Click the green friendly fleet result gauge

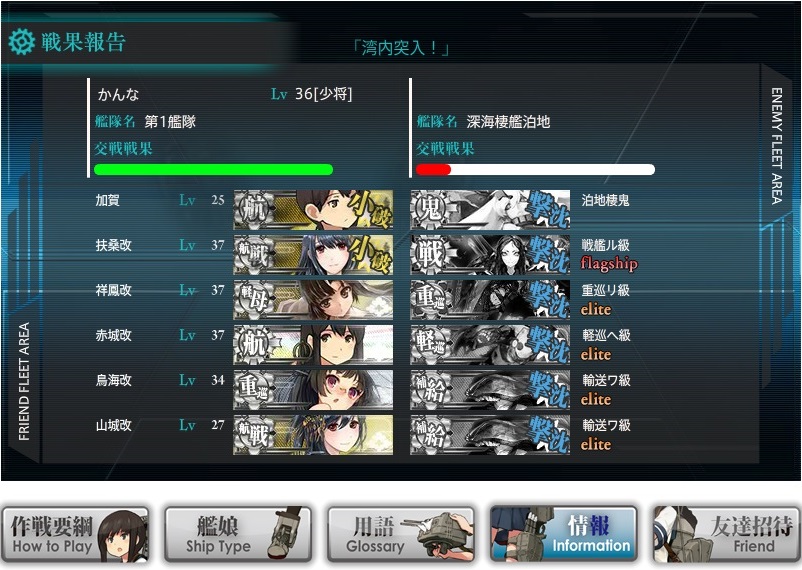click(x=213, y=169)
